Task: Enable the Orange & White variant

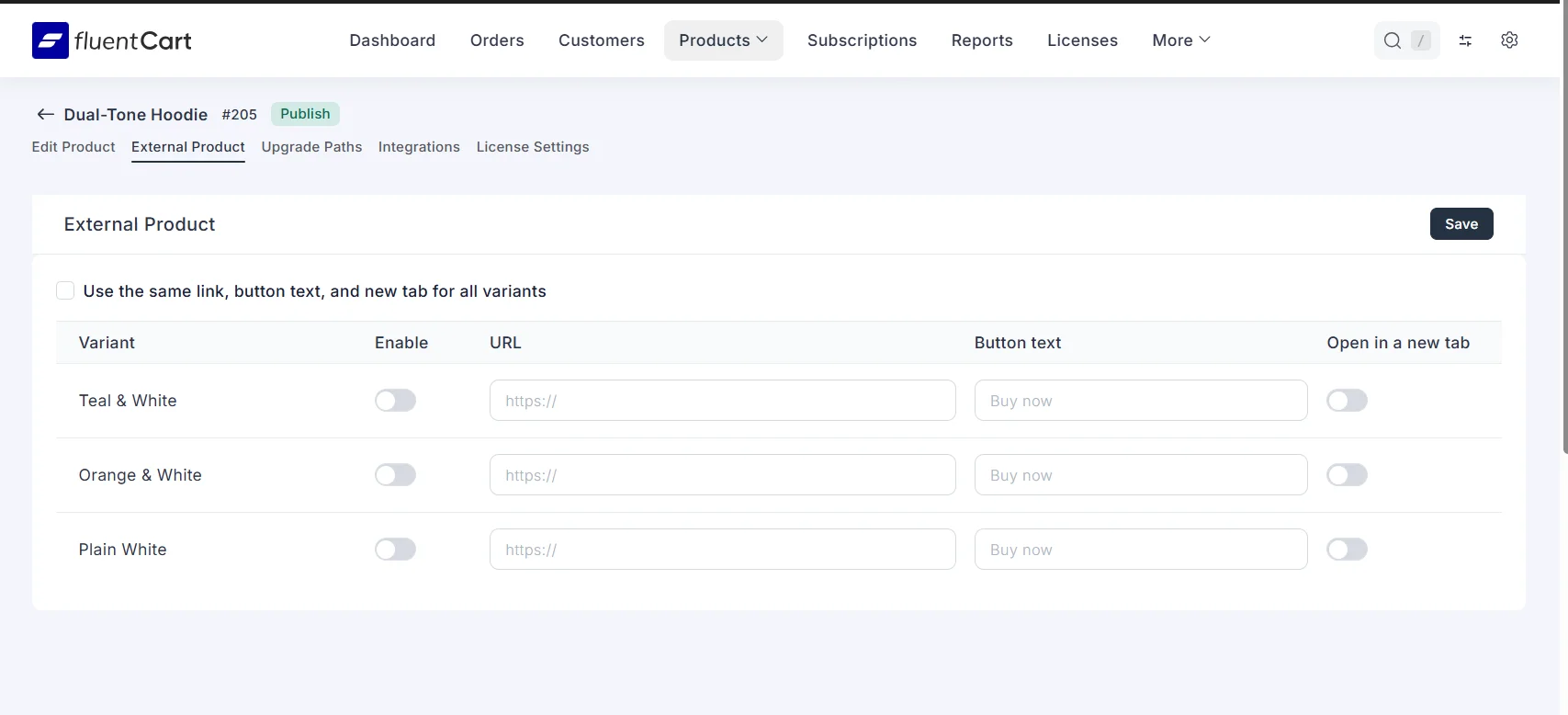Action: [395, 475]
